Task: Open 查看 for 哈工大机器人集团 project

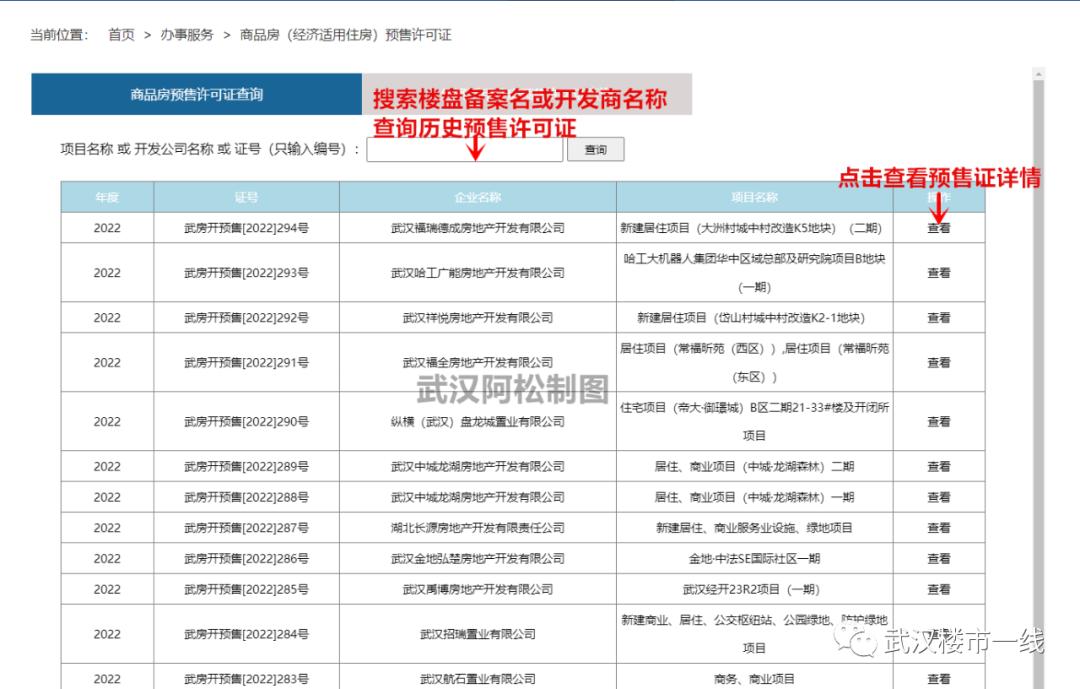Action: (x=938, y=272)
